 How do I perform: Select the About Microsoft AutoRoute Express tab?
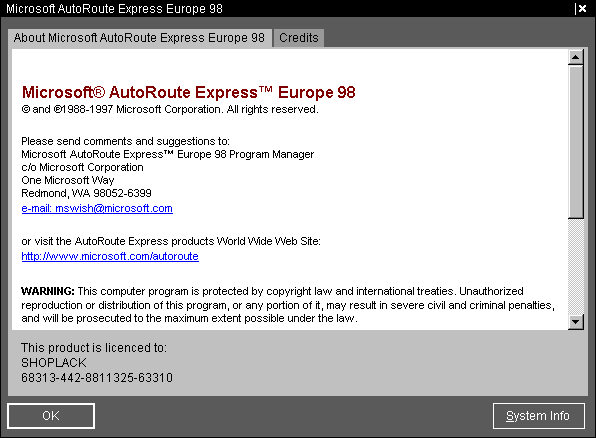coord(139,38)
